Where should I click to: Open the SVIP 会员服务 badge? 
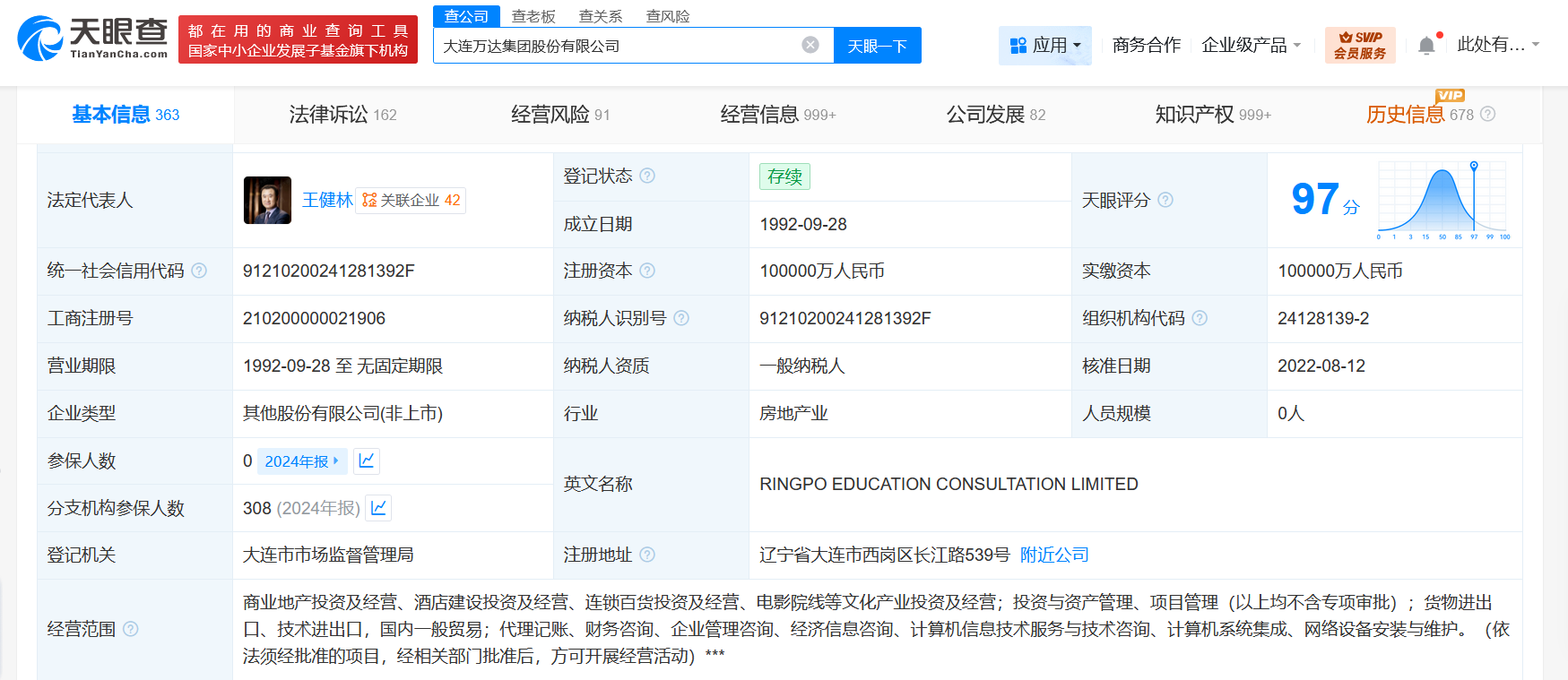point(1360,45)
